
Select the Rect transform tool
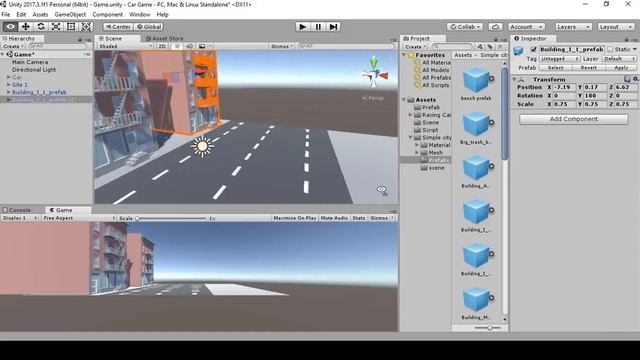71,27
